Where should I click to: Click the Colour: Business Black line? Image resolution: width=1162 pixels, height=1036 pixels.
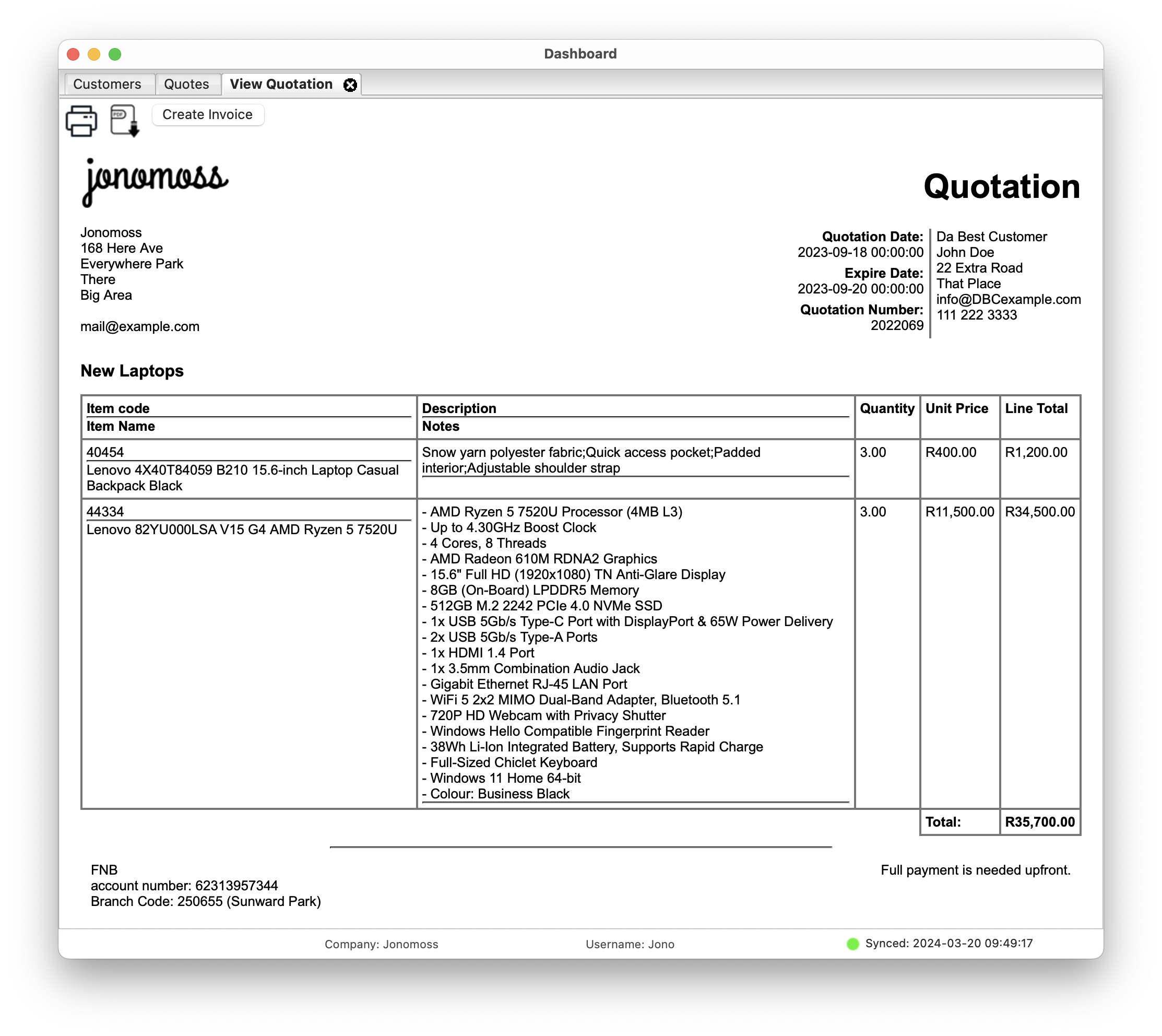pyautogui.click(x=495, y=794)
